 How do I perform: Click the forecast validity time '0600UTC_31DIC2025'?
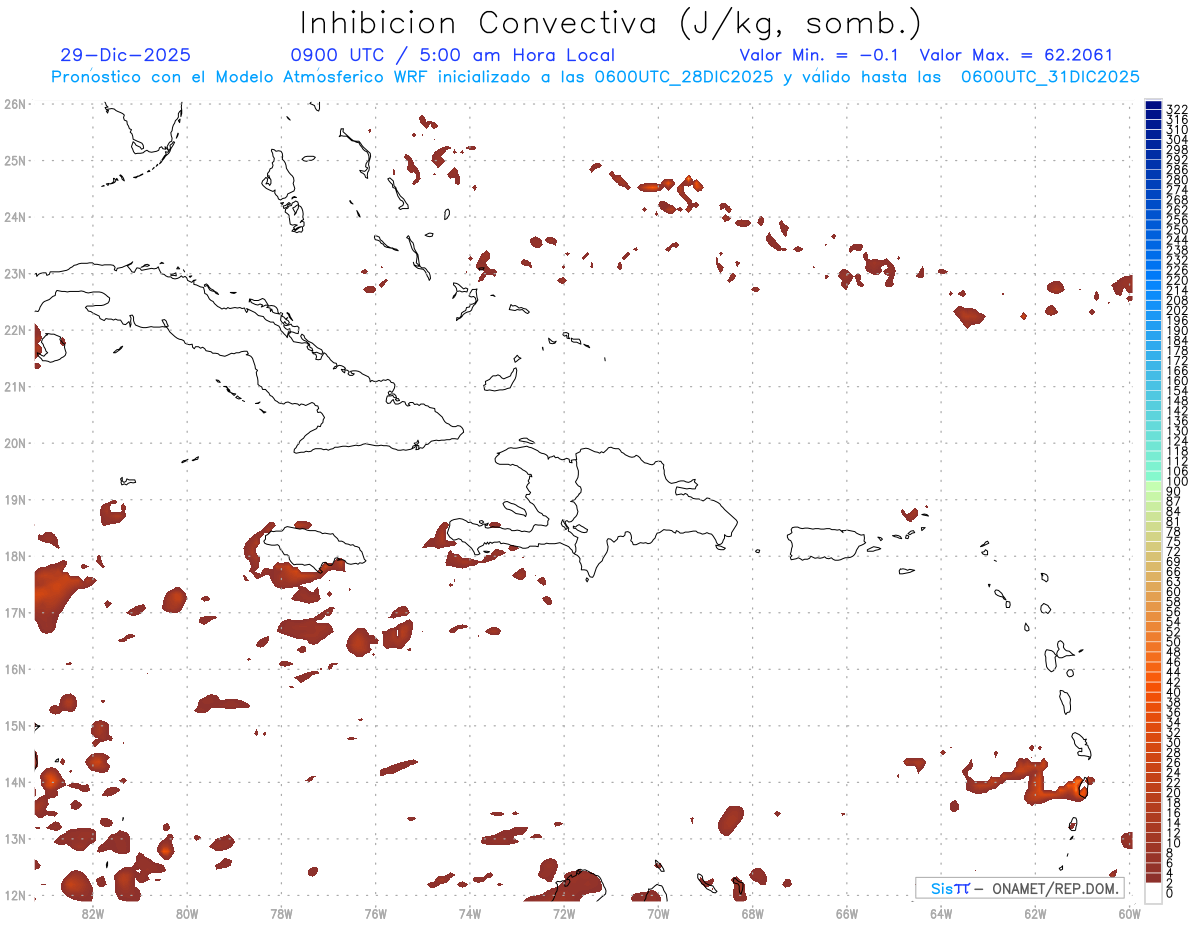pos(1050,77)
